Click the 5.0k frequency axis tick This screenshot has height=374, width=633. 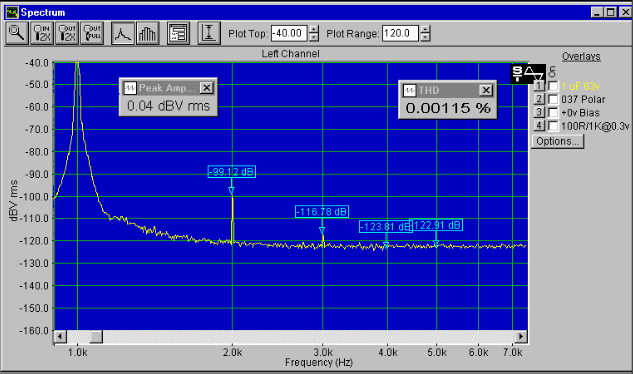[x=437, y=353]
